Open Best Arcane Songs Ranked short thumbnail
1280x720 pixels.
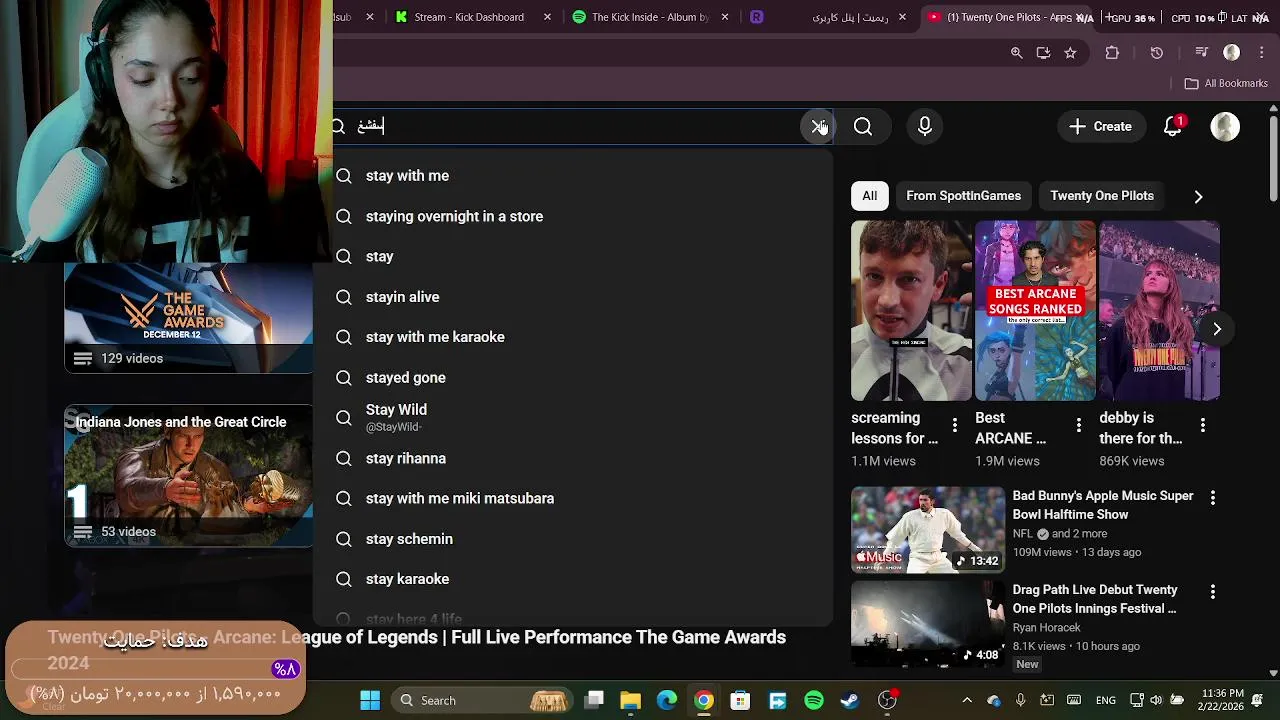point(1035,311)
